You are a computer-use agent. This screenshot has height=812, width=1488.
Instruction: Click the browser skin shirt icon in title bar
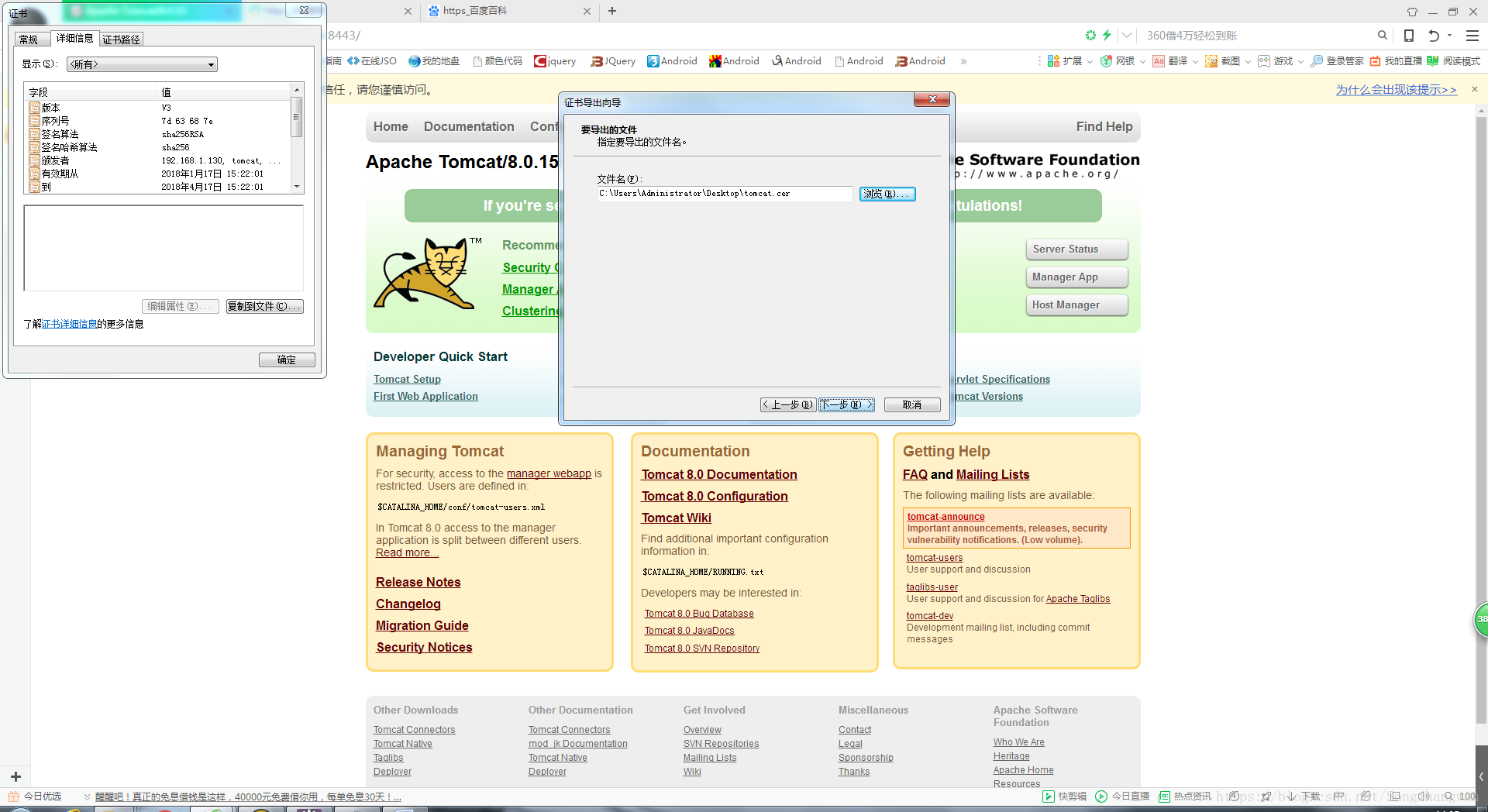(1412, 12)
